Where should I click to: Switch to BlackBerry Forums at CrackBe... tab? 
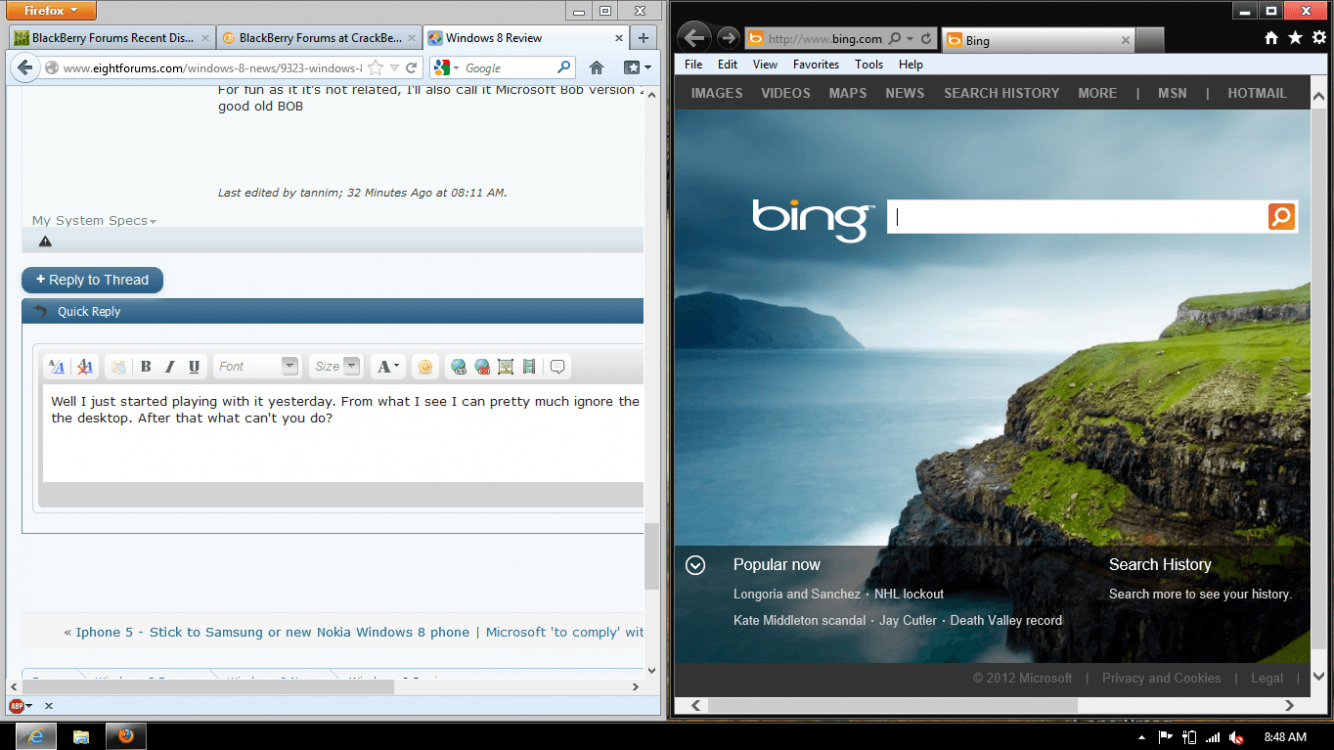[x=317, y=38]
